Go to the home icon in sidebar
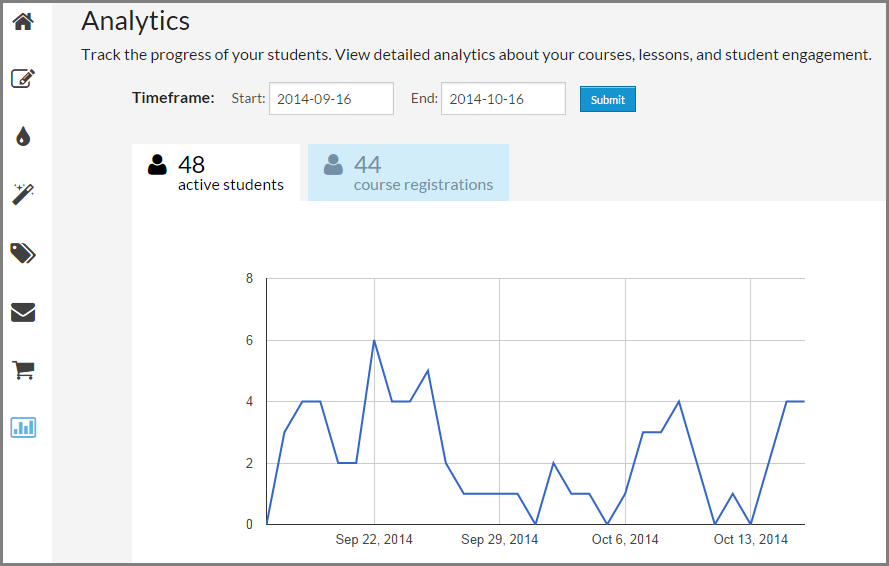889x566 pixels. coord(23,22)
